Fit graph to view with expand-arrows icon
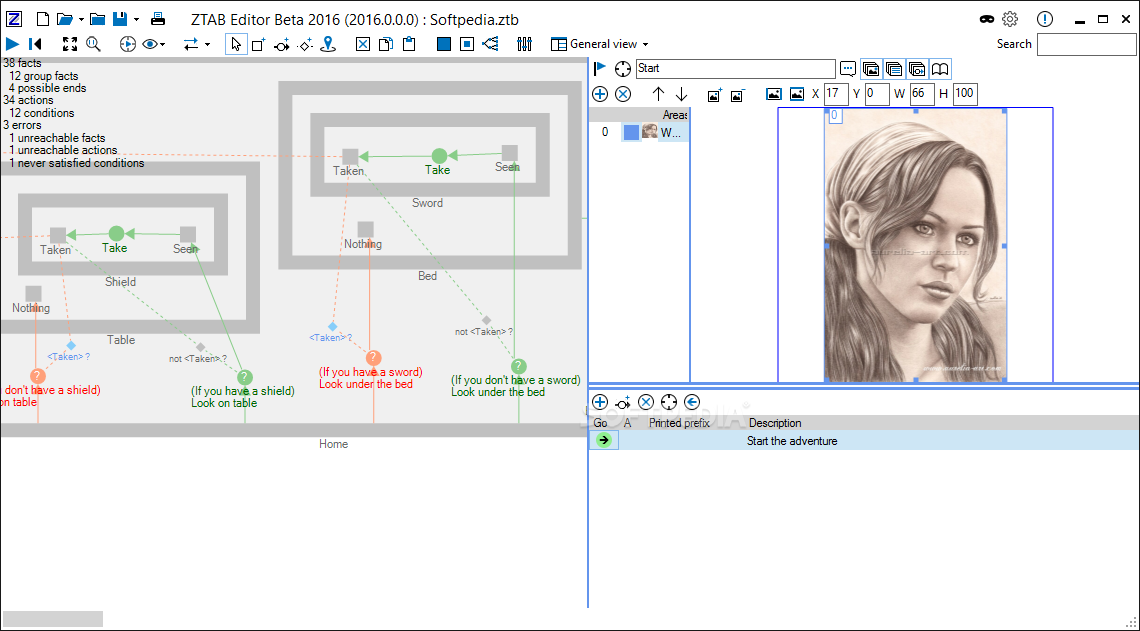Screen dimensions: 1140x631 coord(70,44)
